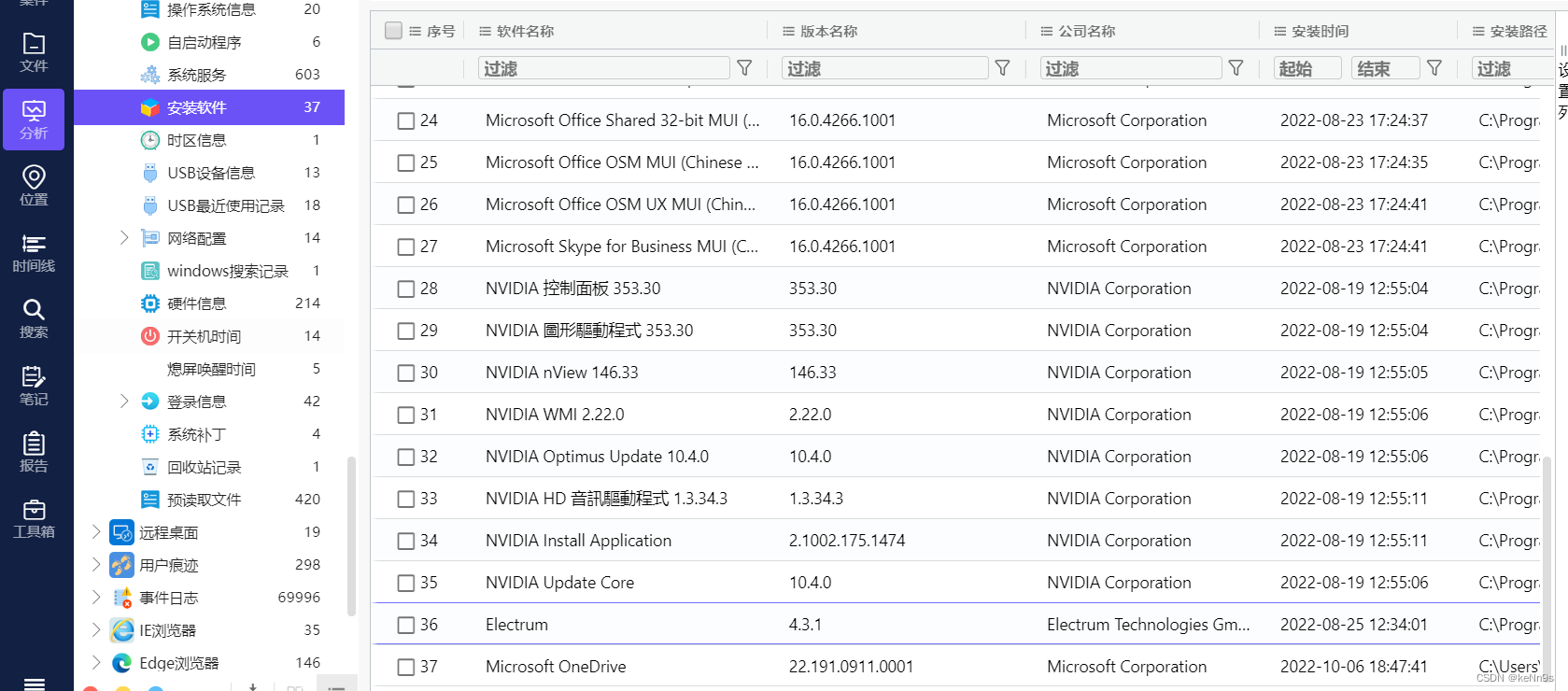
Task: Click the windows搜索记录 icon
Action: click(149, 271)
